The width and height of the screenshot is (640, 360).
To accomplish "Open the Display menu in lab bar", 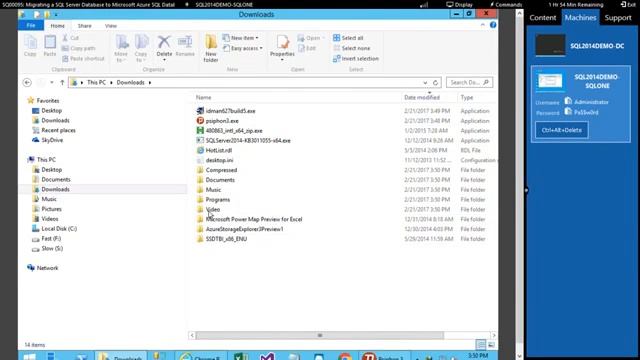I will 460,4.
